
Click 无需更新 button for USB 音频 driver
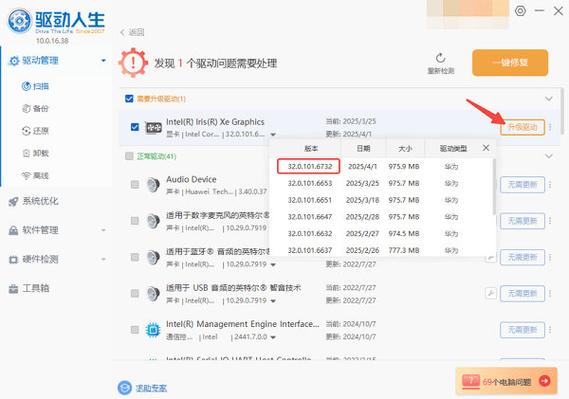(x=522, y=293)
